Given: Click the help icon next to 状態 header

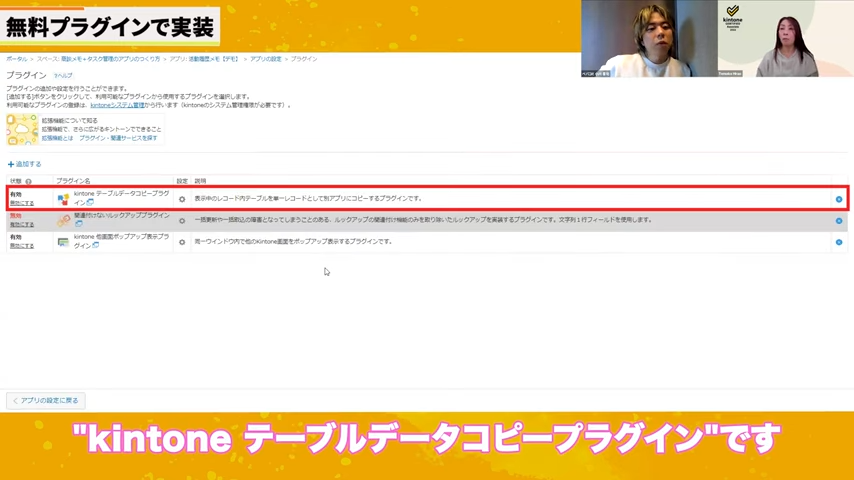Looking at the screenshot, I should (x=28, y=181).
